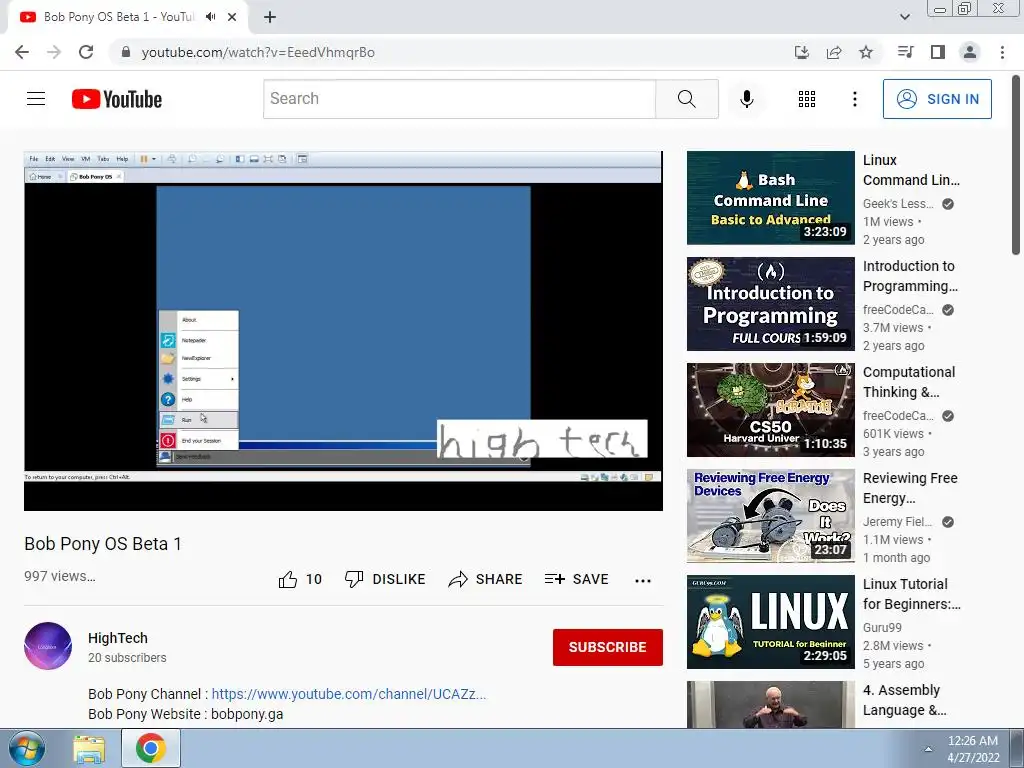1024x768 pixels.
Task: Click 'Jeremy Fiel...' channel name
Action: click(897, 522)
